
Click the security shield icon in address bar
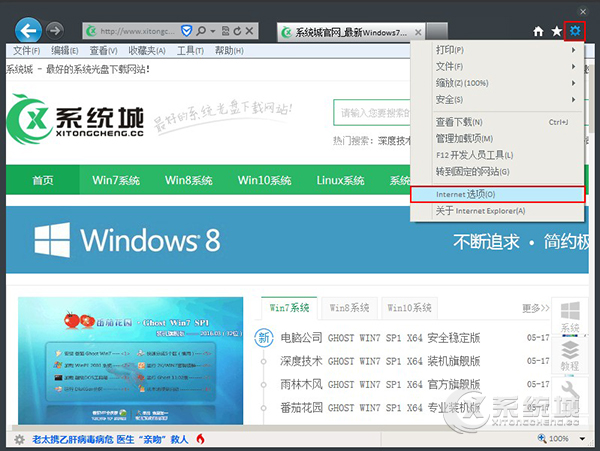[186, 31]
